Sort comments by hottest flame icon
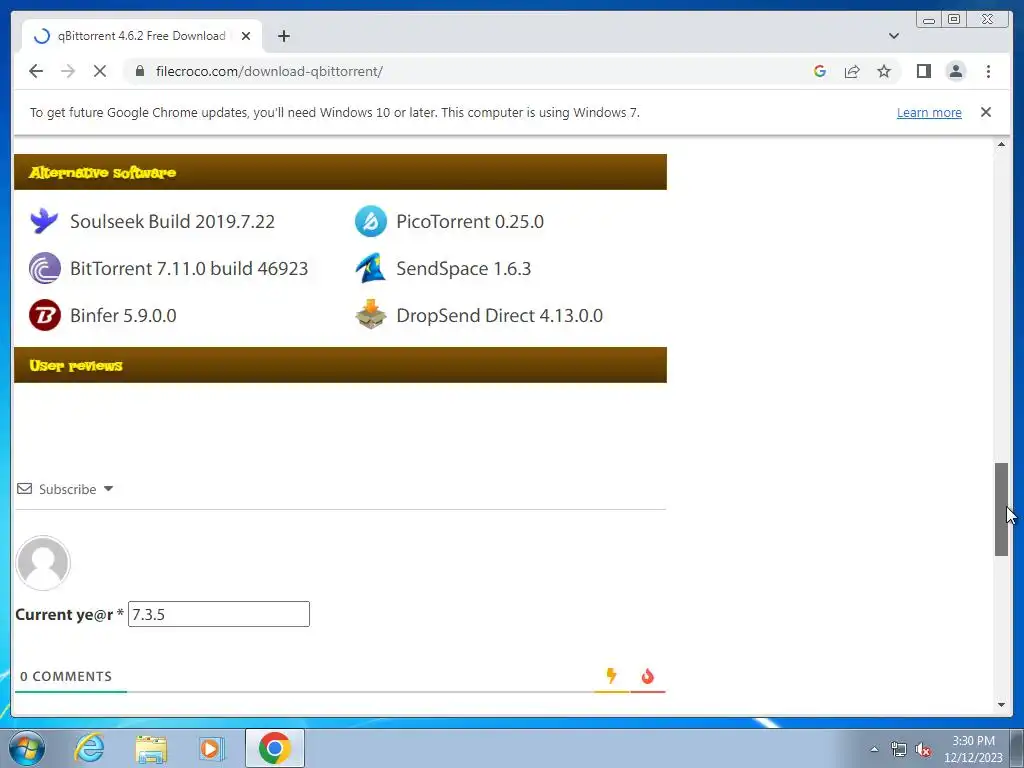This screenshot has height=768, width=1024. [647, 676]
